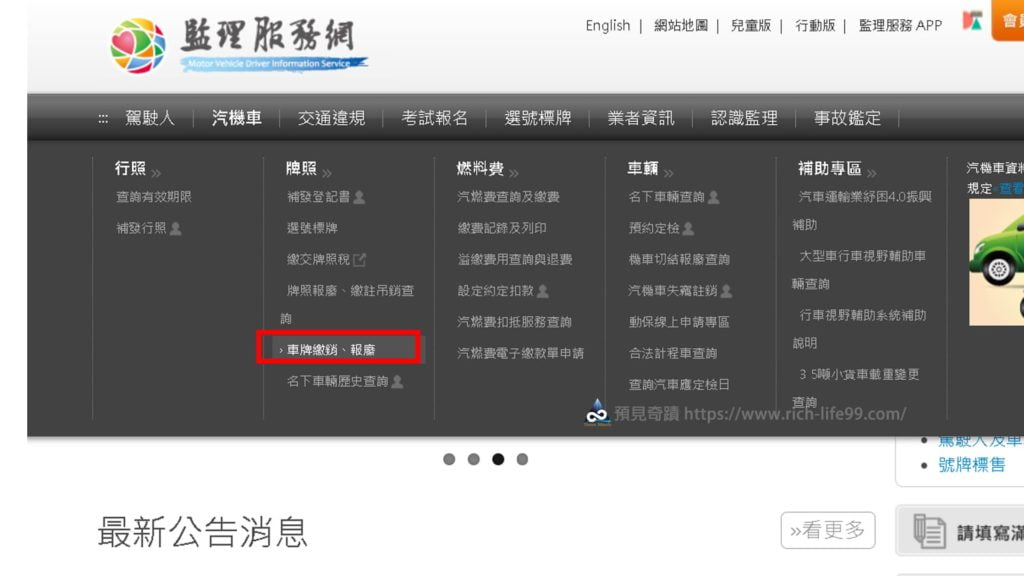Expand the 燃料費 category heading arrows

pos(514,173)
